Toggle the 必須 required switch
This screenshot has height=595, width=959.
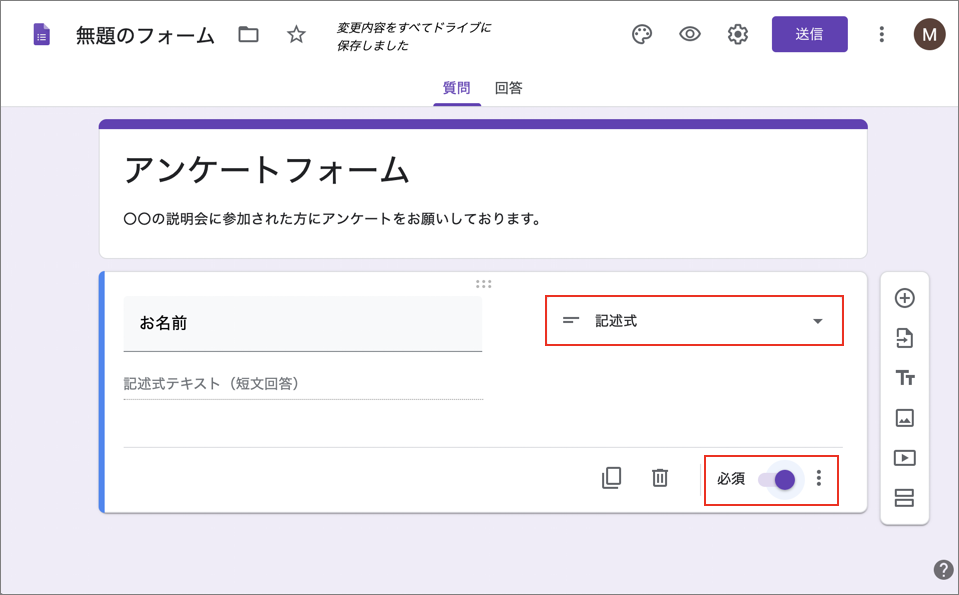[777, 480]
